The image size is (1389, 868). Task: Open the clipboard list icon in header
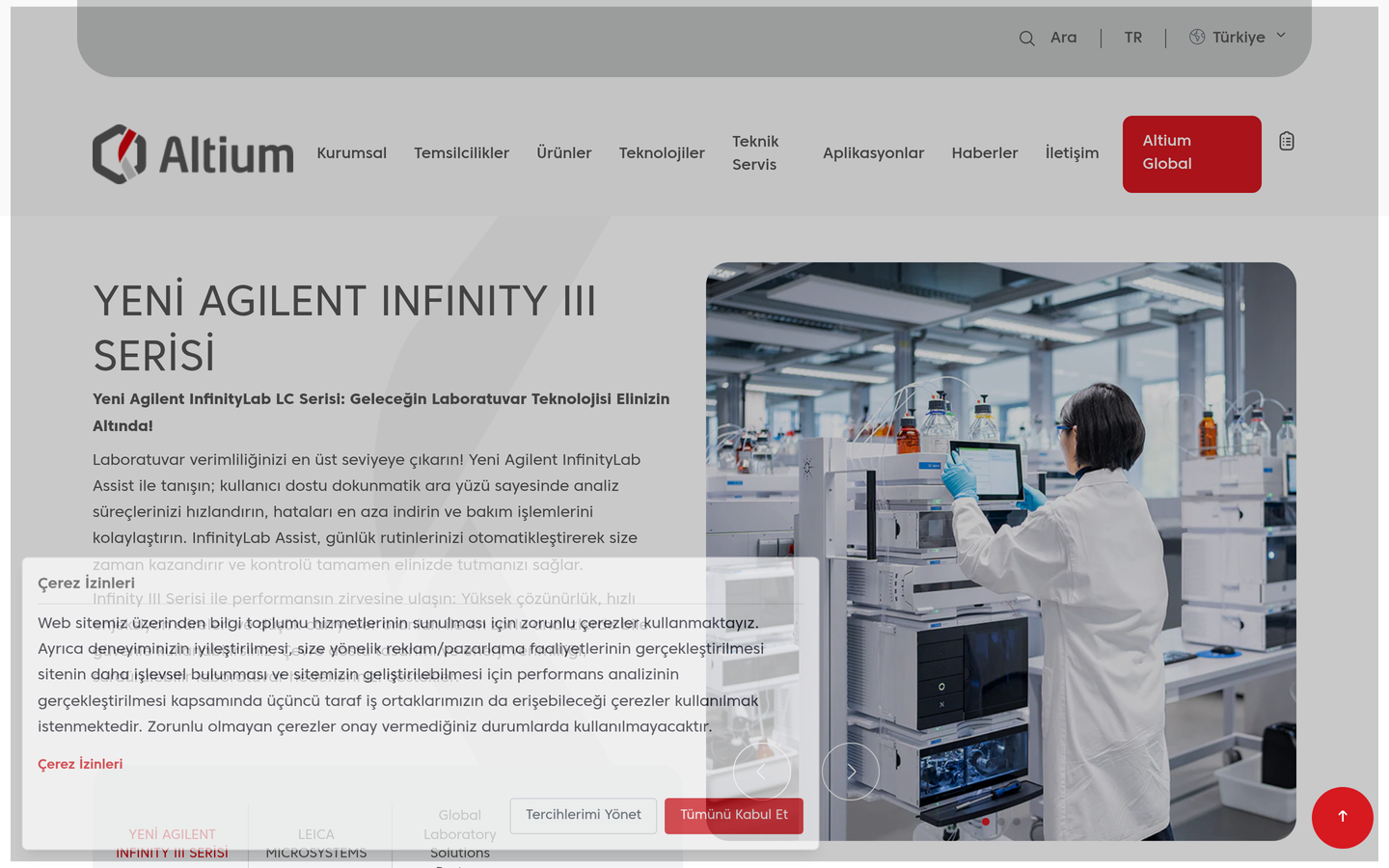[1287, 142]
